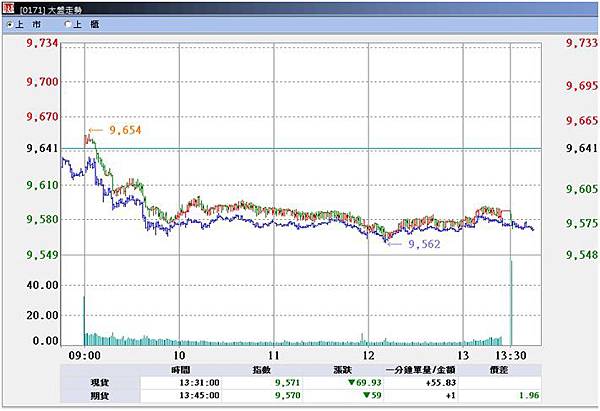The height and width of the screenshot is (411, 600).
Task: Click the 9,610 left axis value
Action: pyautogui.click(x=42, y=185)
